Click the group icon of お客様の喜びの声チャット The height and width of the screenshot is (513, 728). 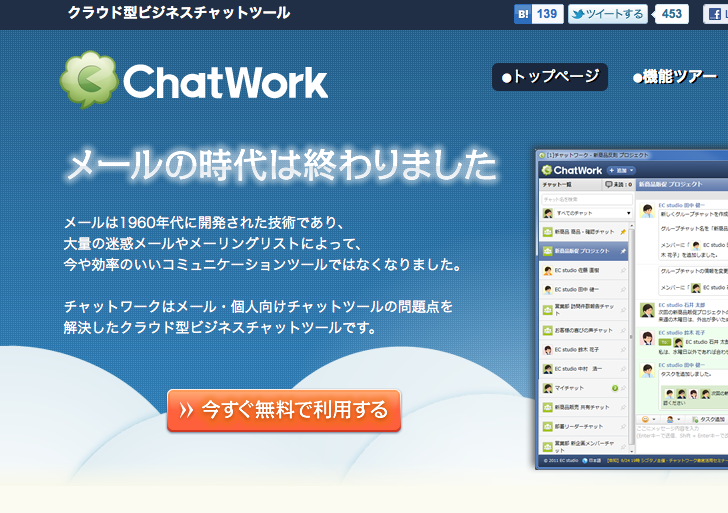pyautogui.click(x=547, y=330)
